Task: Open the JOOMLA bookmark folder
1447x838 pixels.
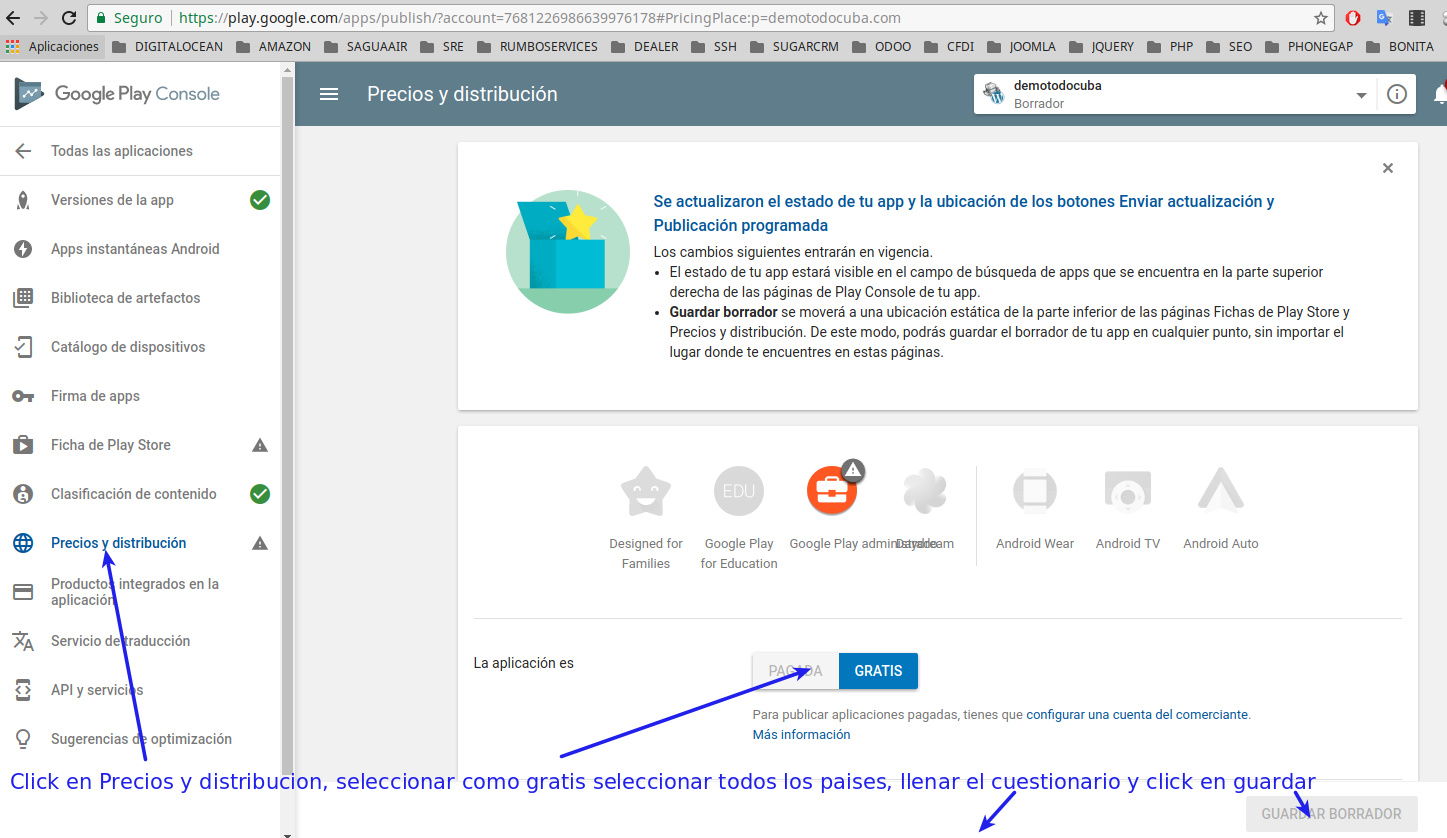Action: click(x=1022, y=46)
